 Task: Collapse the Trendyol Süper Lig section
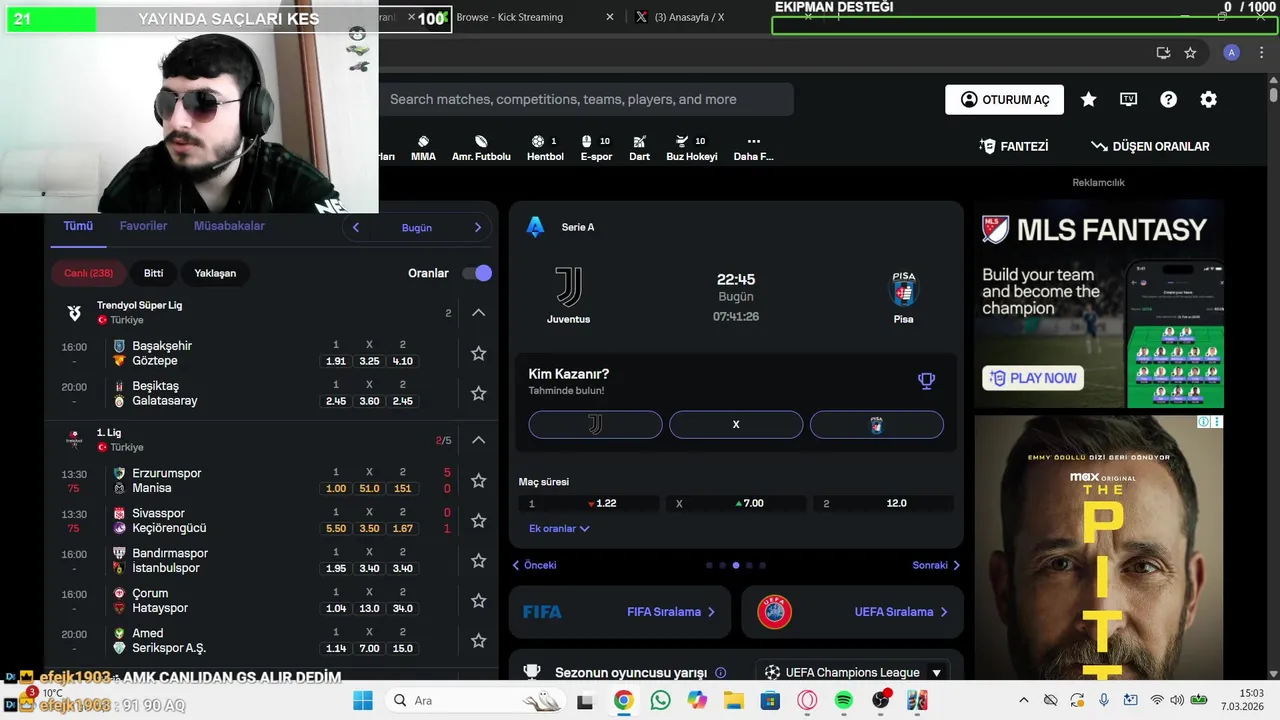pos(478,313)
